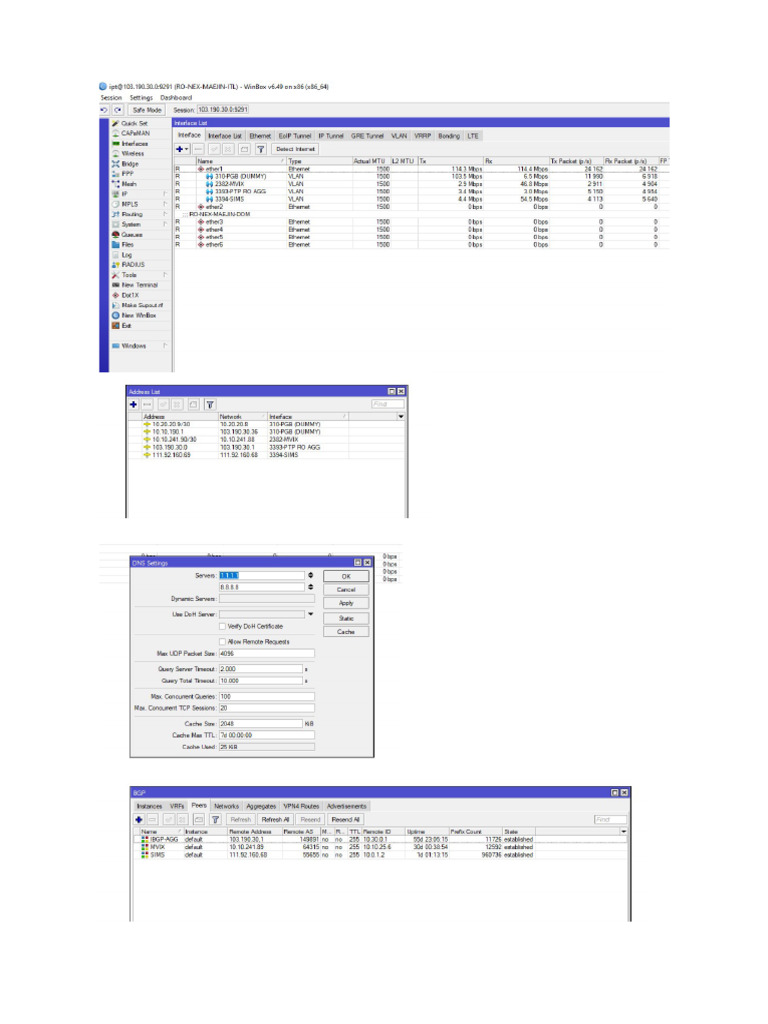The image size is (768, 1024).
Task: Open Quick Set in the sidebar
Action: point(134,123)
